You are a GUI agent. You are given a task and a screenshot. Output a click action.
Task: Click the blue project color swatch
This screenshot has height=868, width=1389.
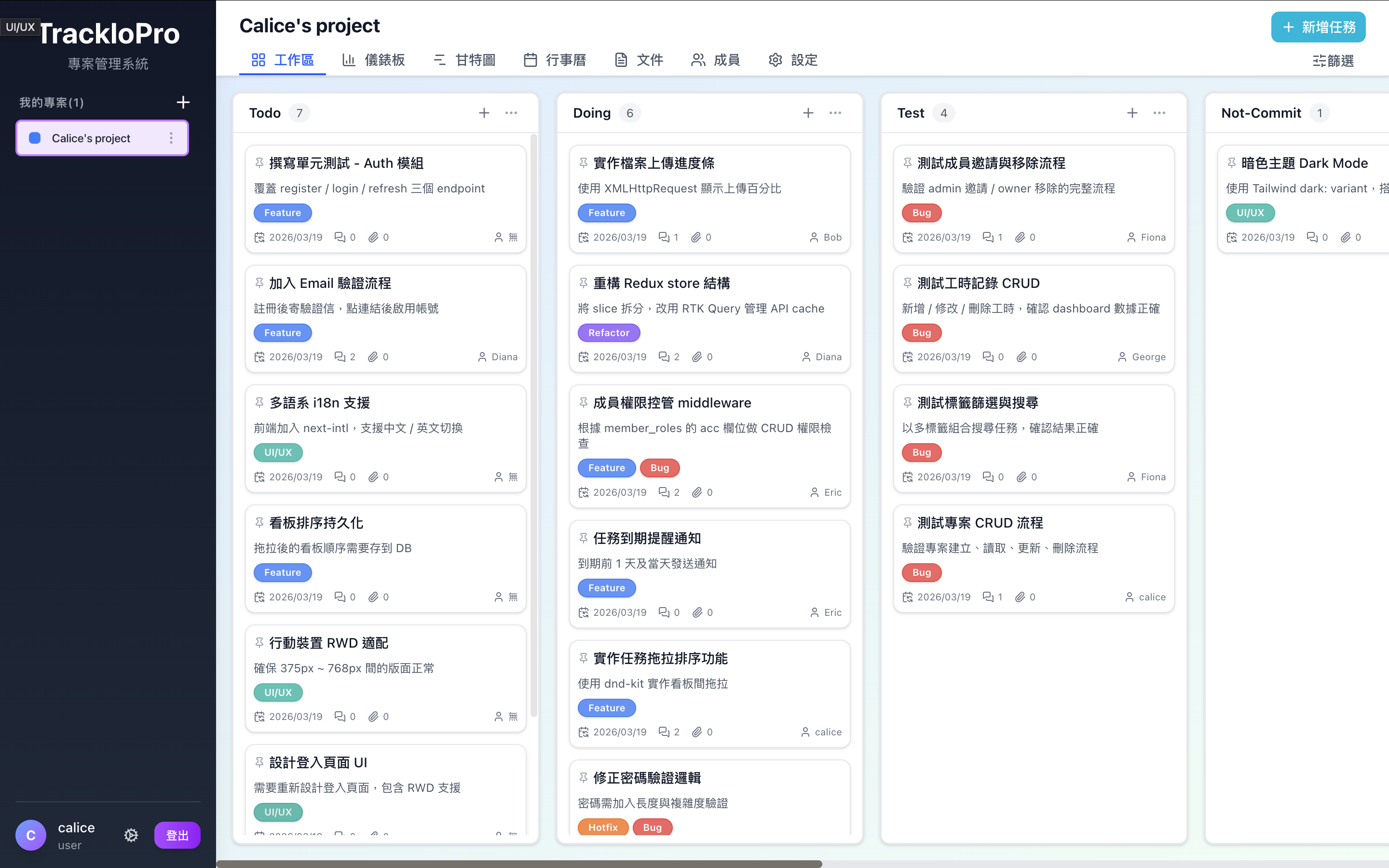click(x=35, y=138)
